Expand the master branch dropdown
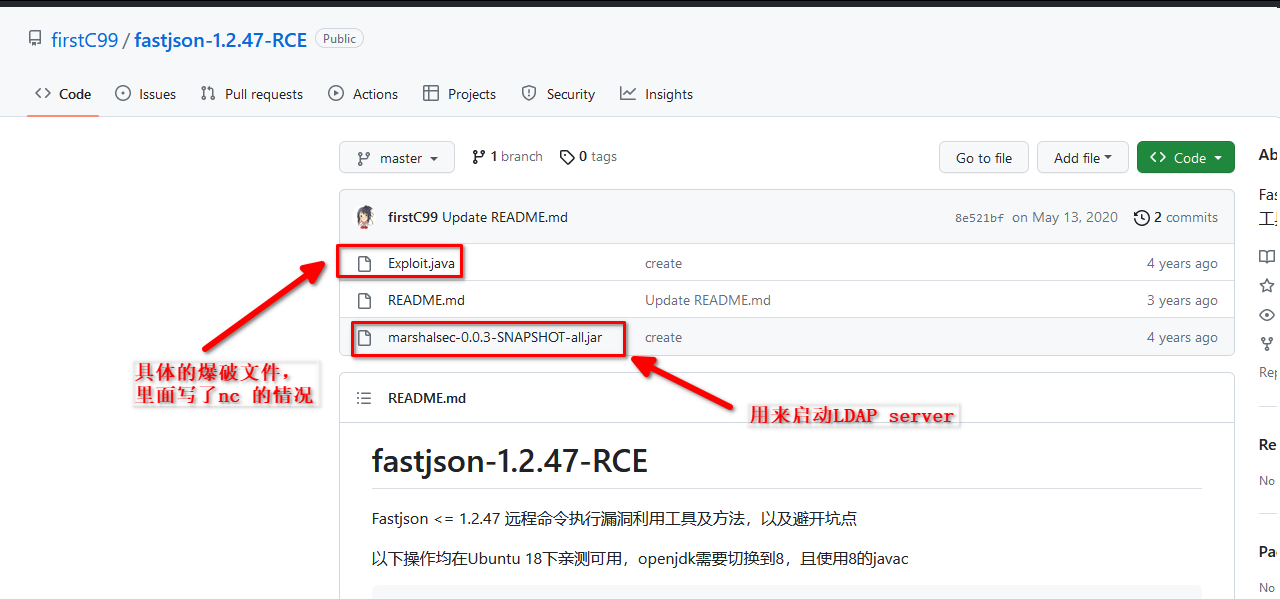This screenshot has height=599, width=1280. click(x=397, y=158)
